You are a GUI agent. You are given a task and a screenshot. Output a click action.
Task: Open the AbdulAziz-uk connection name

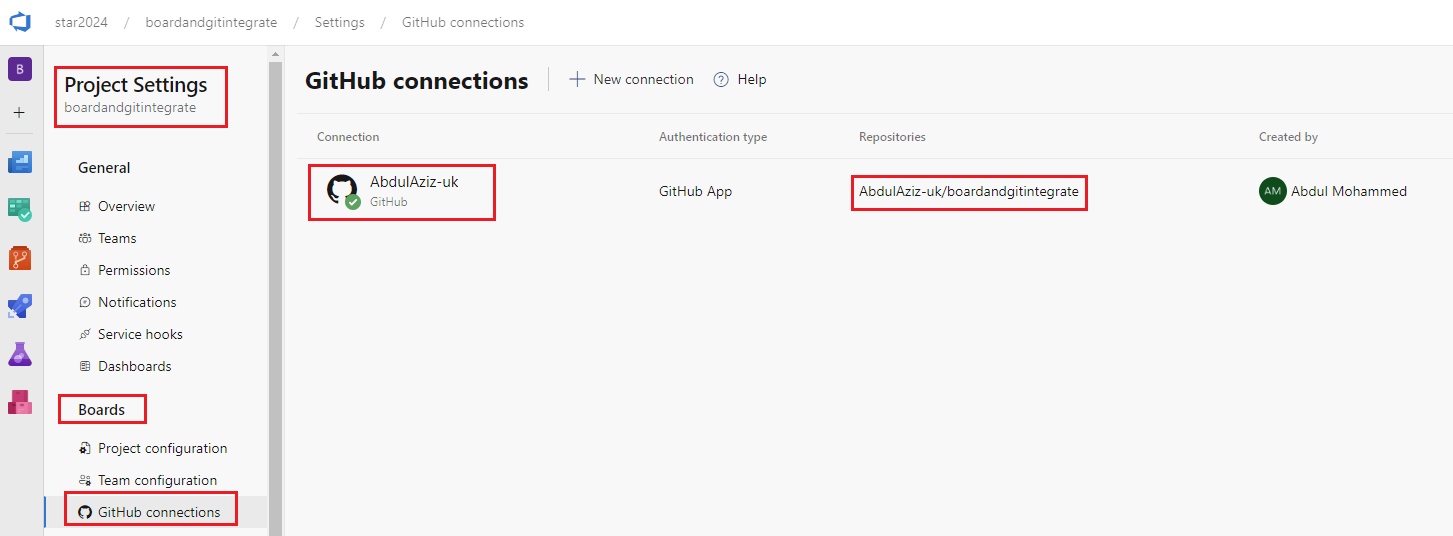coord(414,182)
